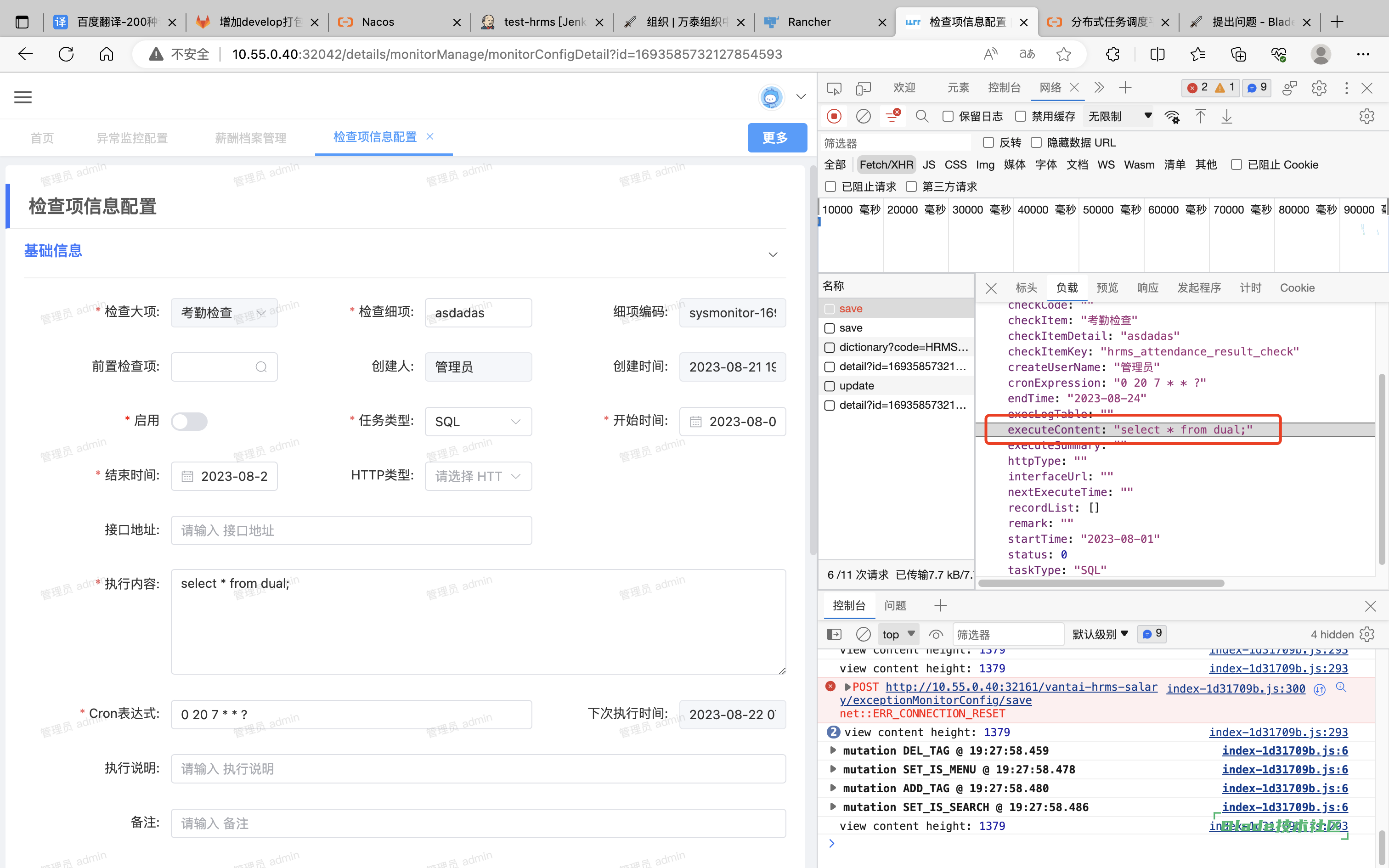The image size is (1389, 868).
Task: Collapse the 基础信息 section chevron
Action: [x=773, y=254]
